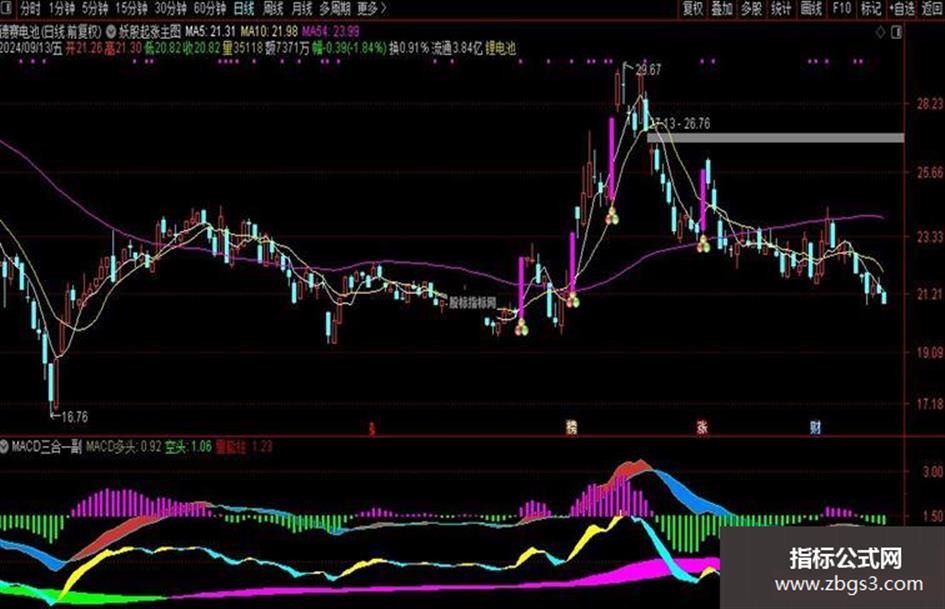Open the 复权 adjustment menu
Image resolution: width=945 pixels, height=609 pixels.
click(693, 8)
